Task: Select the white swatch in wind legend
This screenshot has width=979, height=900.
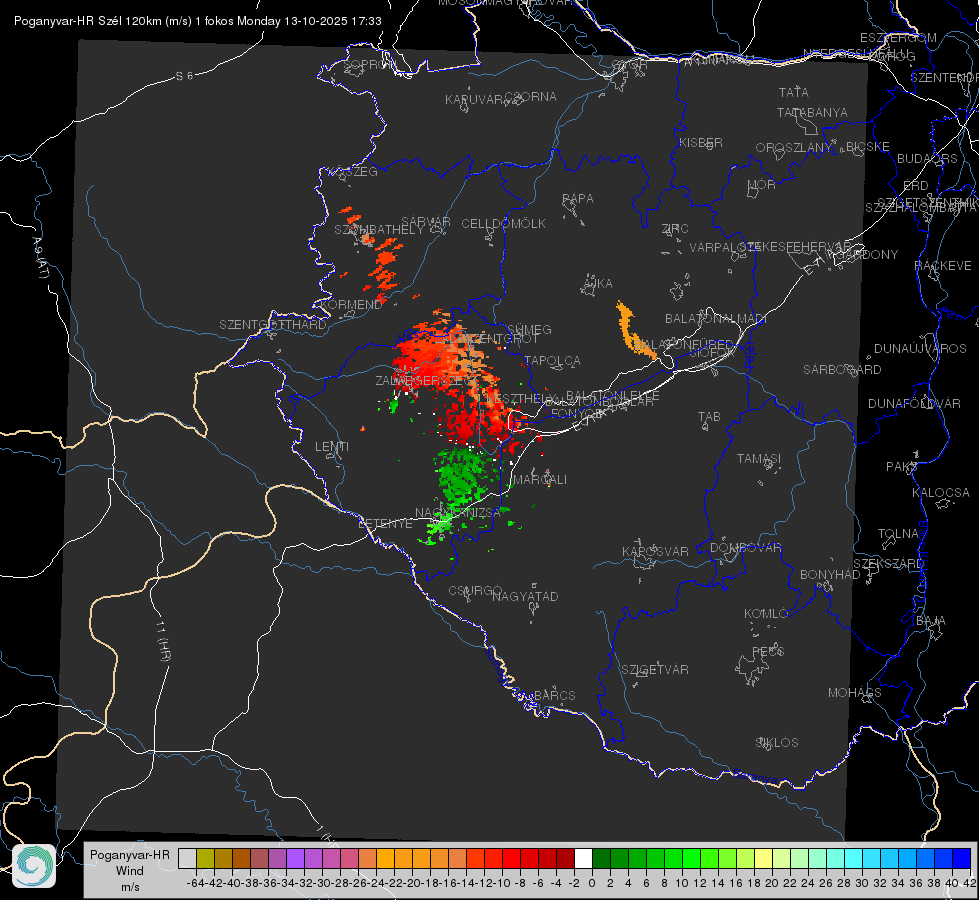Action: (583, 858)
